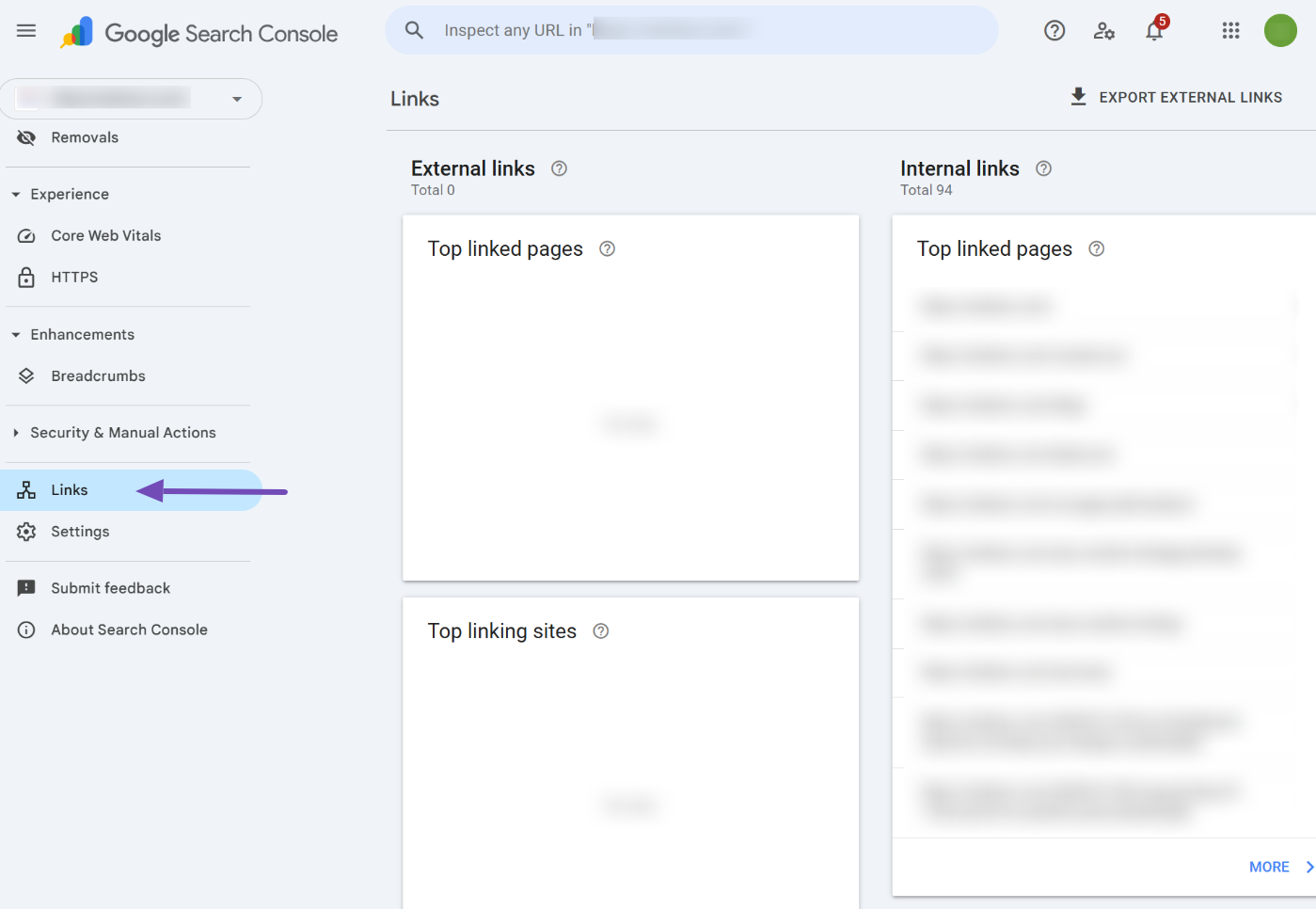Open users and permissions icon
The height and width of the screenshot is (909, 1316).
click(x=1104, y=31)
